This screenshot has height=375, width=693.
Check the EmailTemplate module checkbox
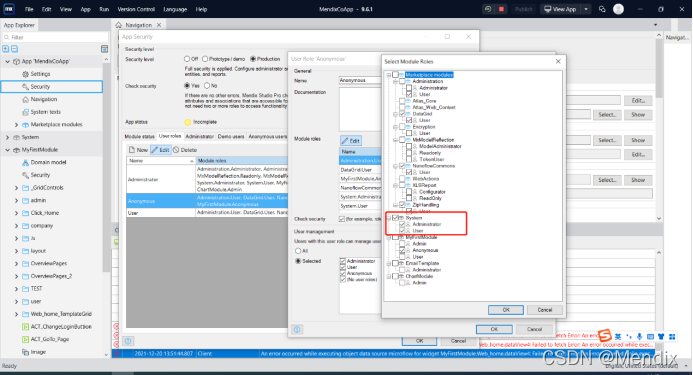click(x=396, y=263)
